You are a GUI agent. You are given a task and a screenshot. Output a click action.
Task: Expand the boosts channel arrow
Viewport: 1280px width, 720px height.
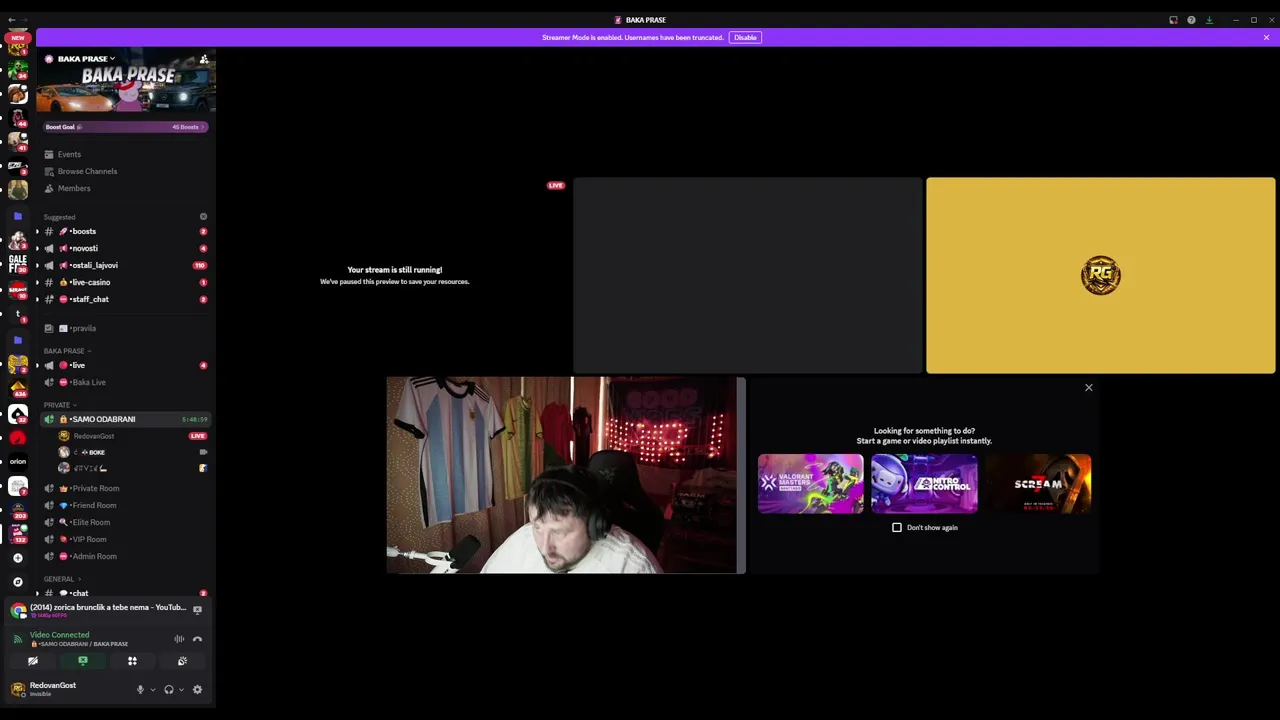tap(37, 231)
